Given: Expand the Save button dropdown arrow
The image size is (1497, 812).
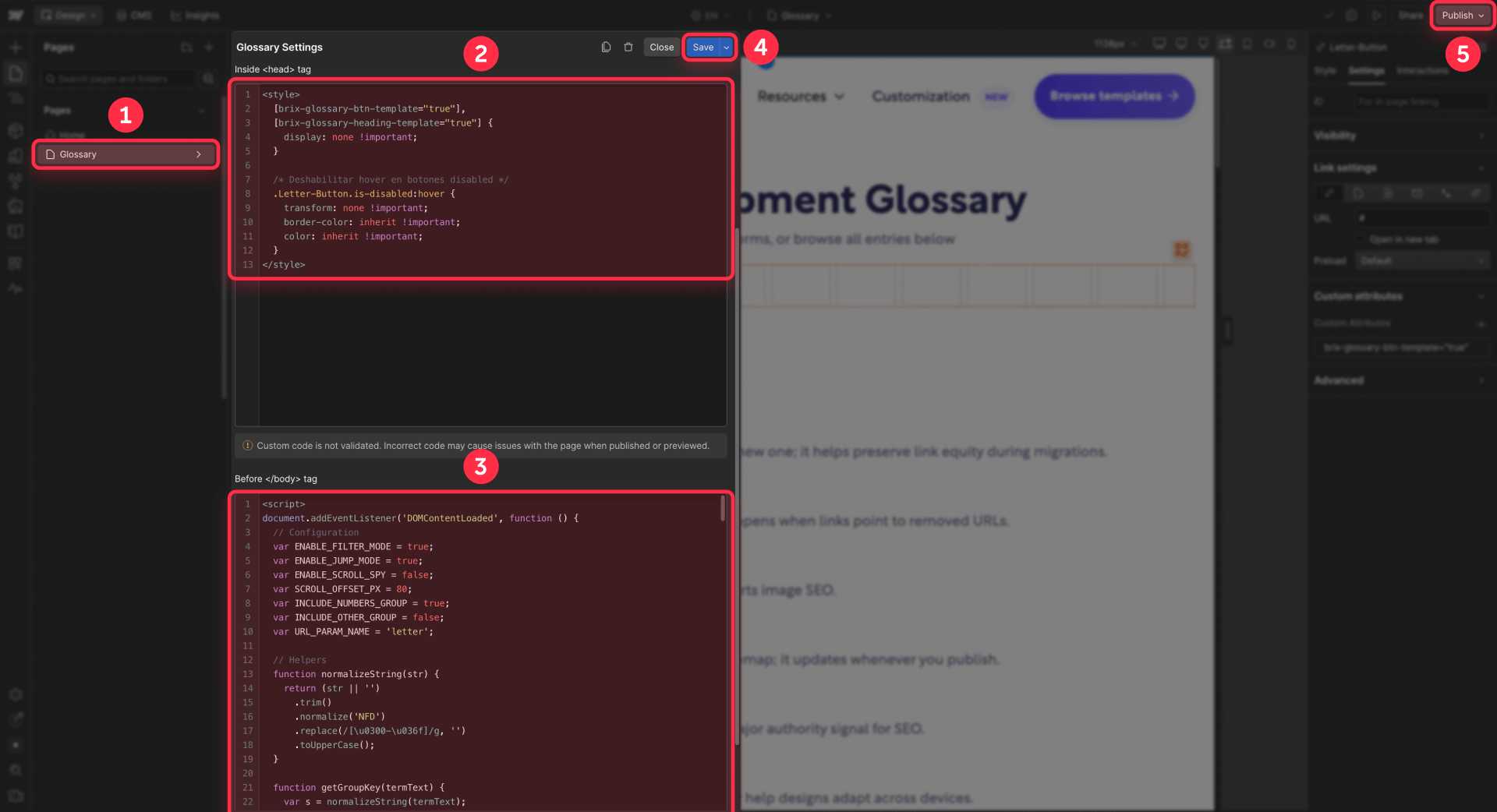Looking at the screenshot, I should 725,47.
